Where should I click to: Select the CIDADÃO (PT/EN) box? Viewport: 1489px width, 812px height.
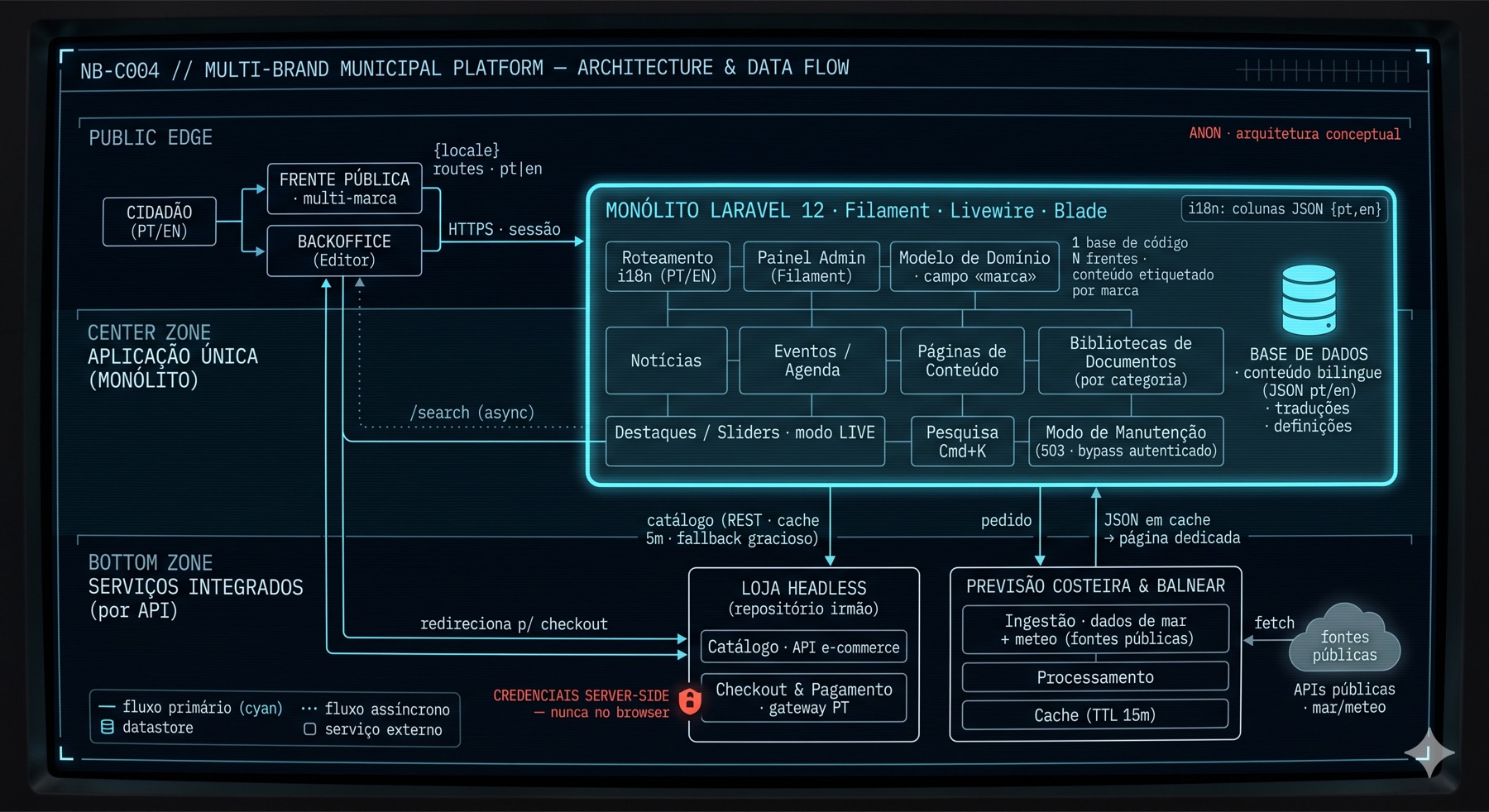tap(160, 222)
